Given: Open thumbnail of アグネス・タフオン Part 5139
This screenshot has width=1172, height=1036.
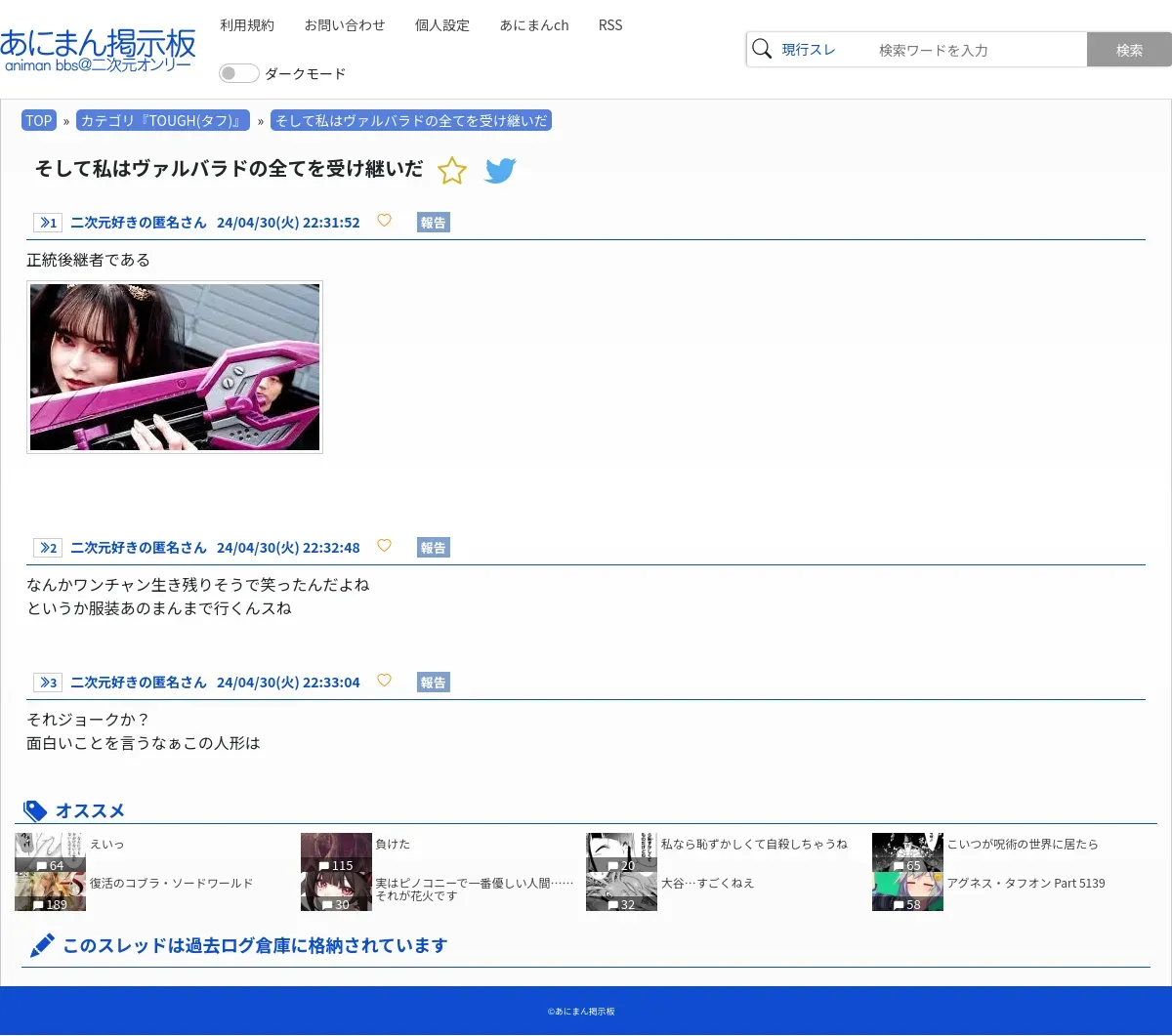Looking at the screenshot, I should tap(907, 891).
